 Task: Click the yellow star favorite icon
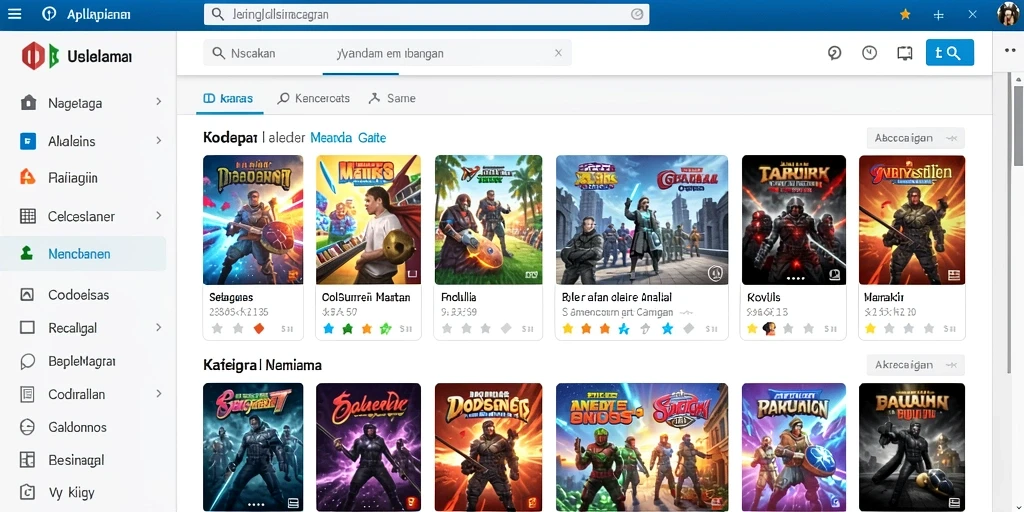coord(905,14)
